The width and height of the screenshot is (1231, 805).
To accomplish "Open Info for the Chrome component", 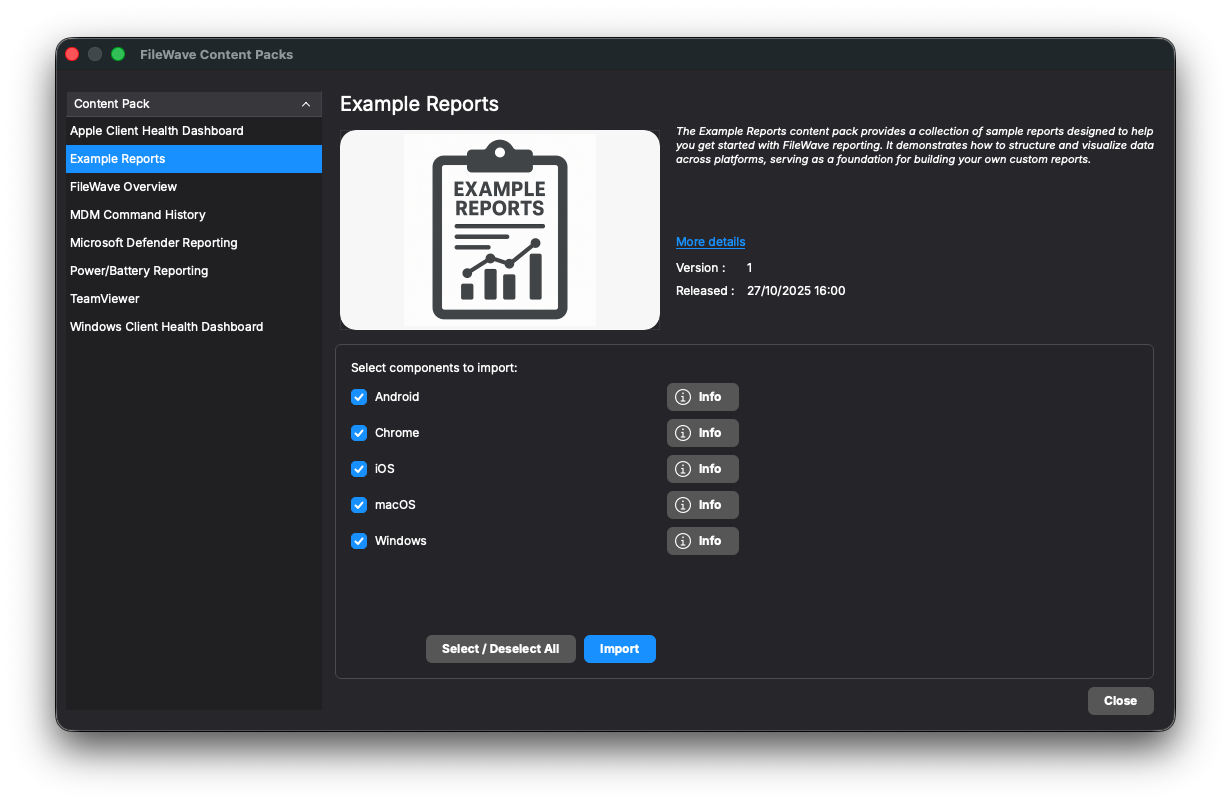I will [702, 433].
